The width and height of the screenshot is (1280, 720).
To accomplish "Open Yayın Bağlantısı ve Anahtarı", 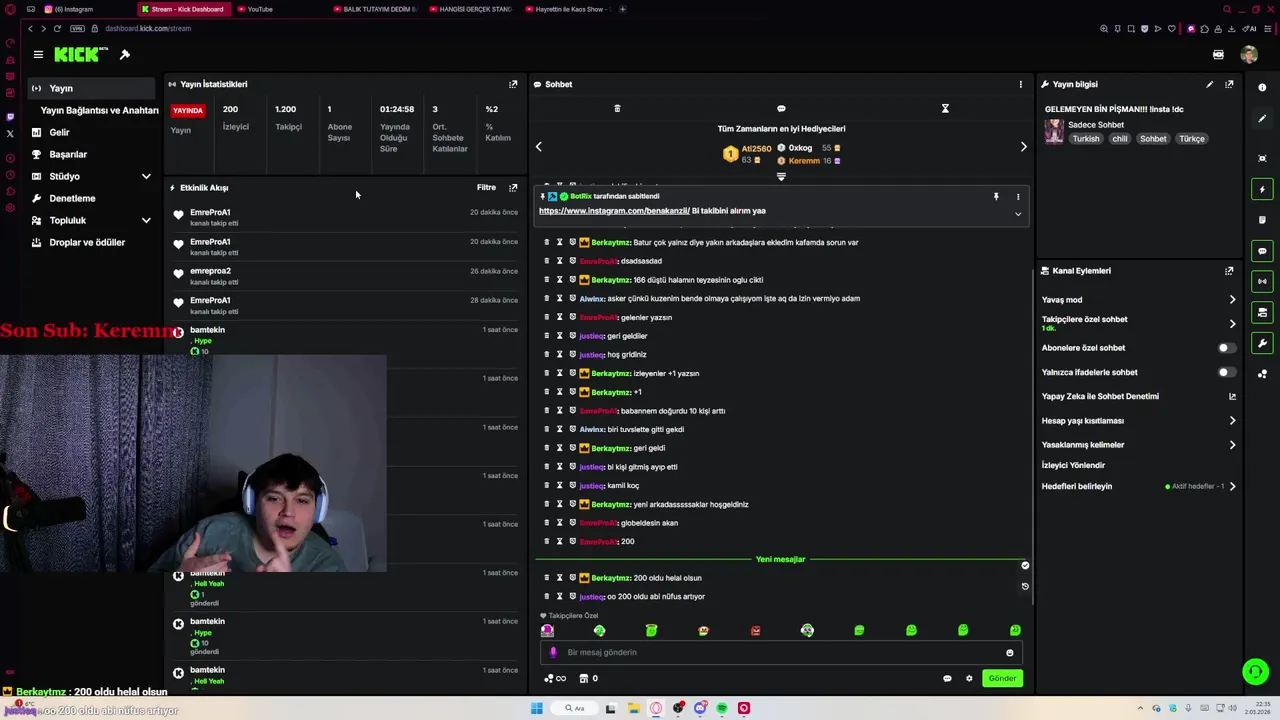I will [99, 110].
